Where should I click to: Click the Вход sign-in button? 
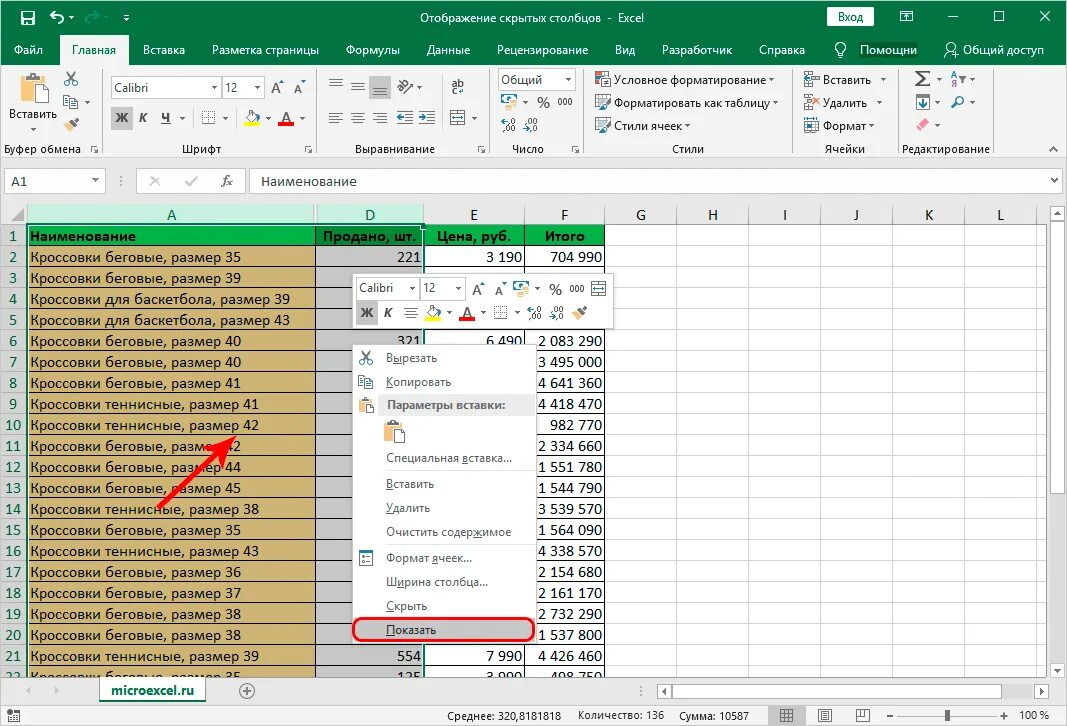point(851,17)
